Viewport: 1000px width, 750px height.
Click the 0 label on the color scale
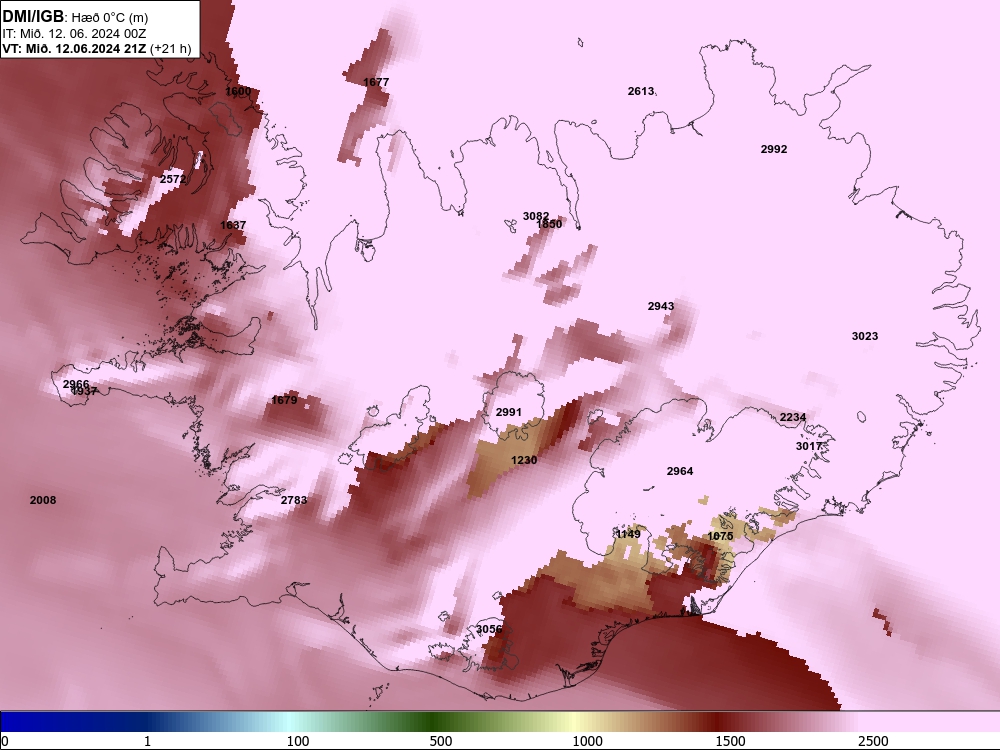(5, 741)
